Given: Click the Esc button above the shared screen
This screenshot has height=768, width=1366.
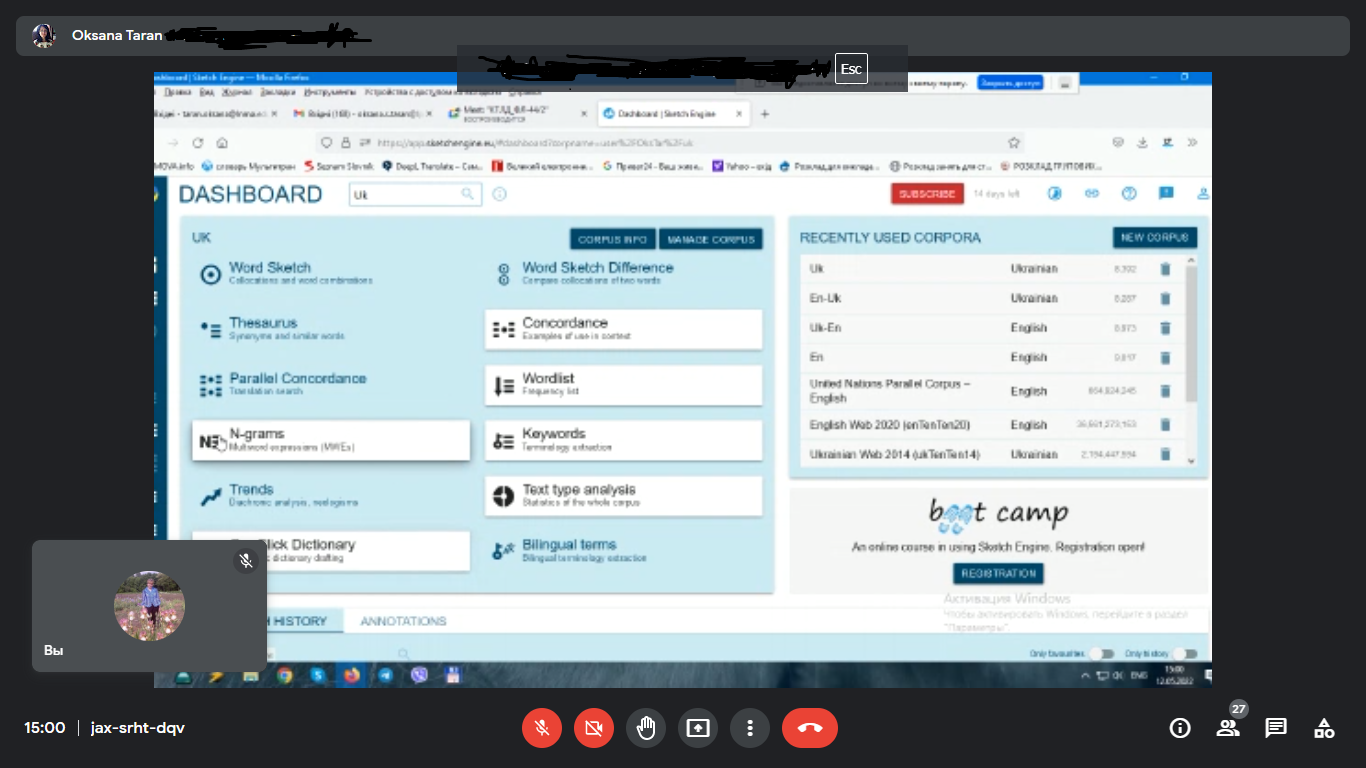Looking at the screenshot, I should click(851, 69).
